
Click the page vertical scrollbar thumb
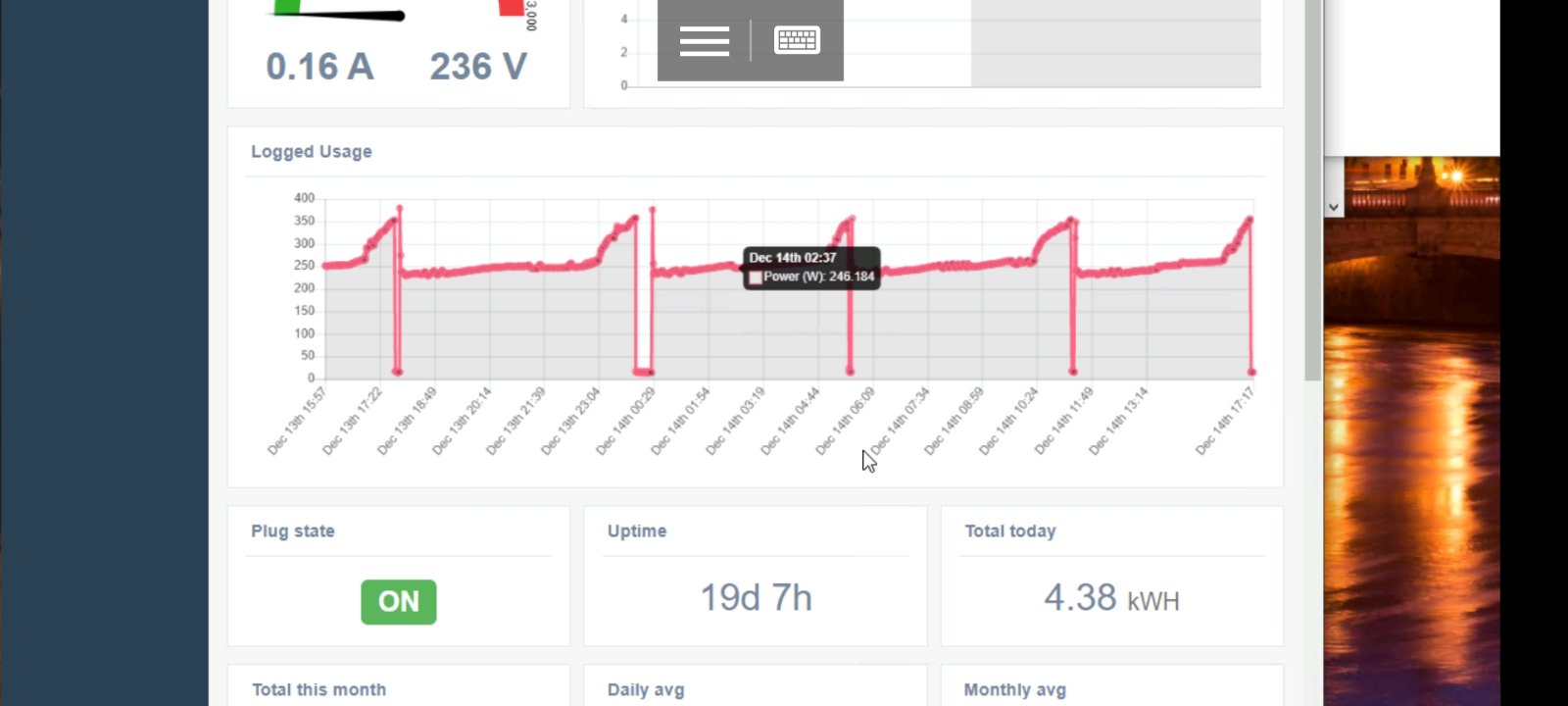1313,190
